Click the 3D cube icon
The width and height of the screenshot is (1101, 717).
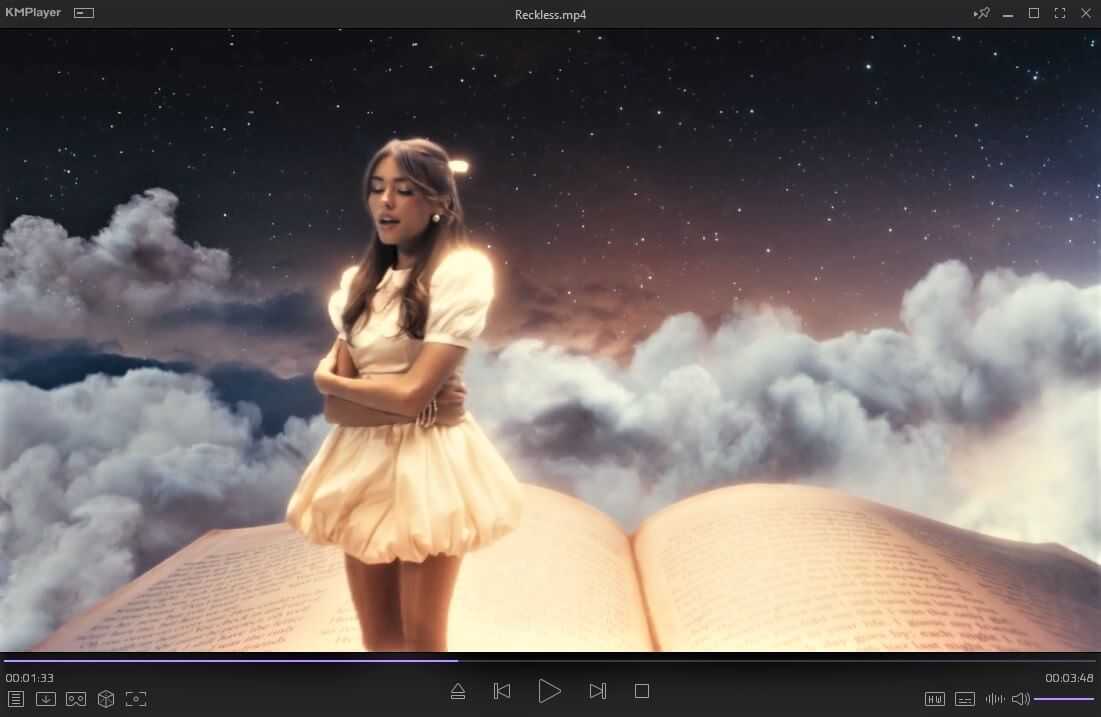click(106, 699)
